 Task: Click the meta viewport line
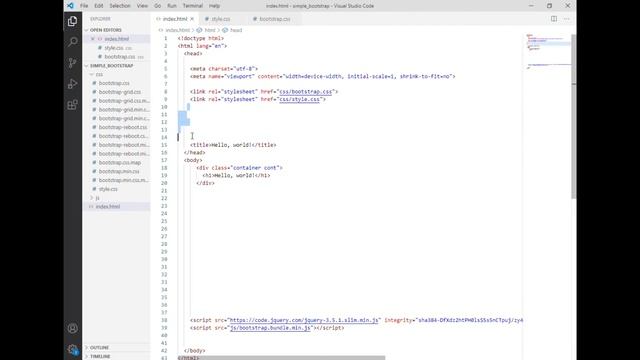coord(322,76)
